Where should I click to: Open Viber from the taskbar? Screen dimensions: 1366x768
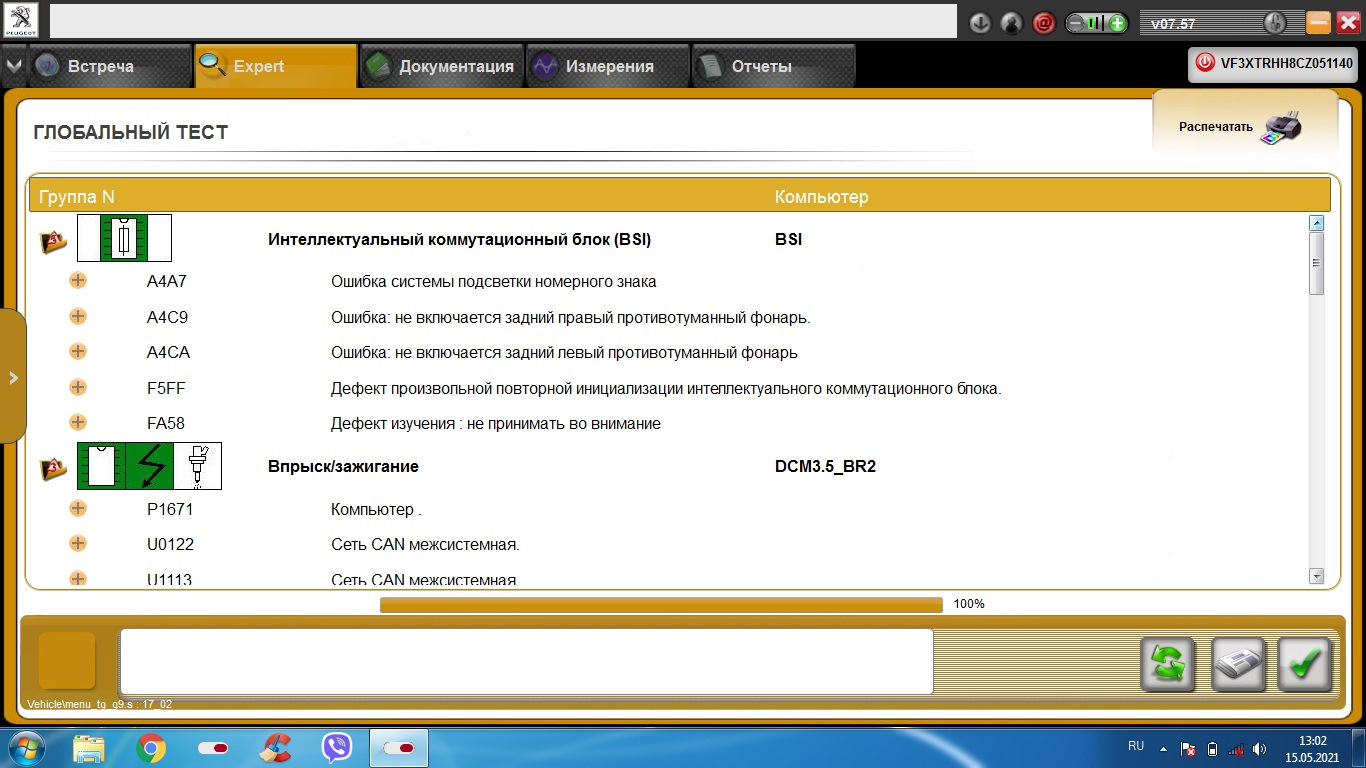click(337, 747)
